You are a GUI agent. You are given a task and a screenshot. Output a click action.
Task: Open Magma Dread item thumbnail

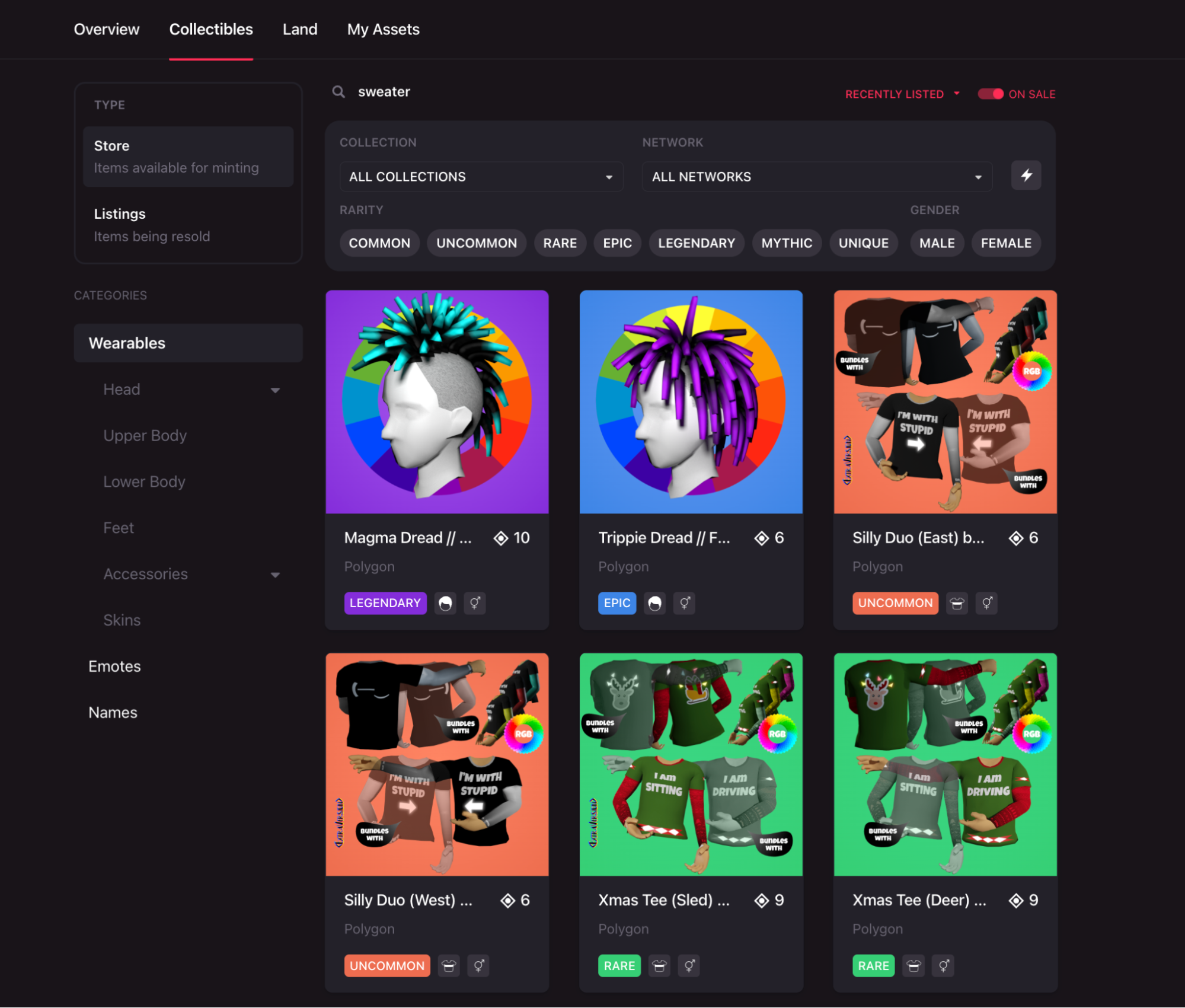coord(437,402)
